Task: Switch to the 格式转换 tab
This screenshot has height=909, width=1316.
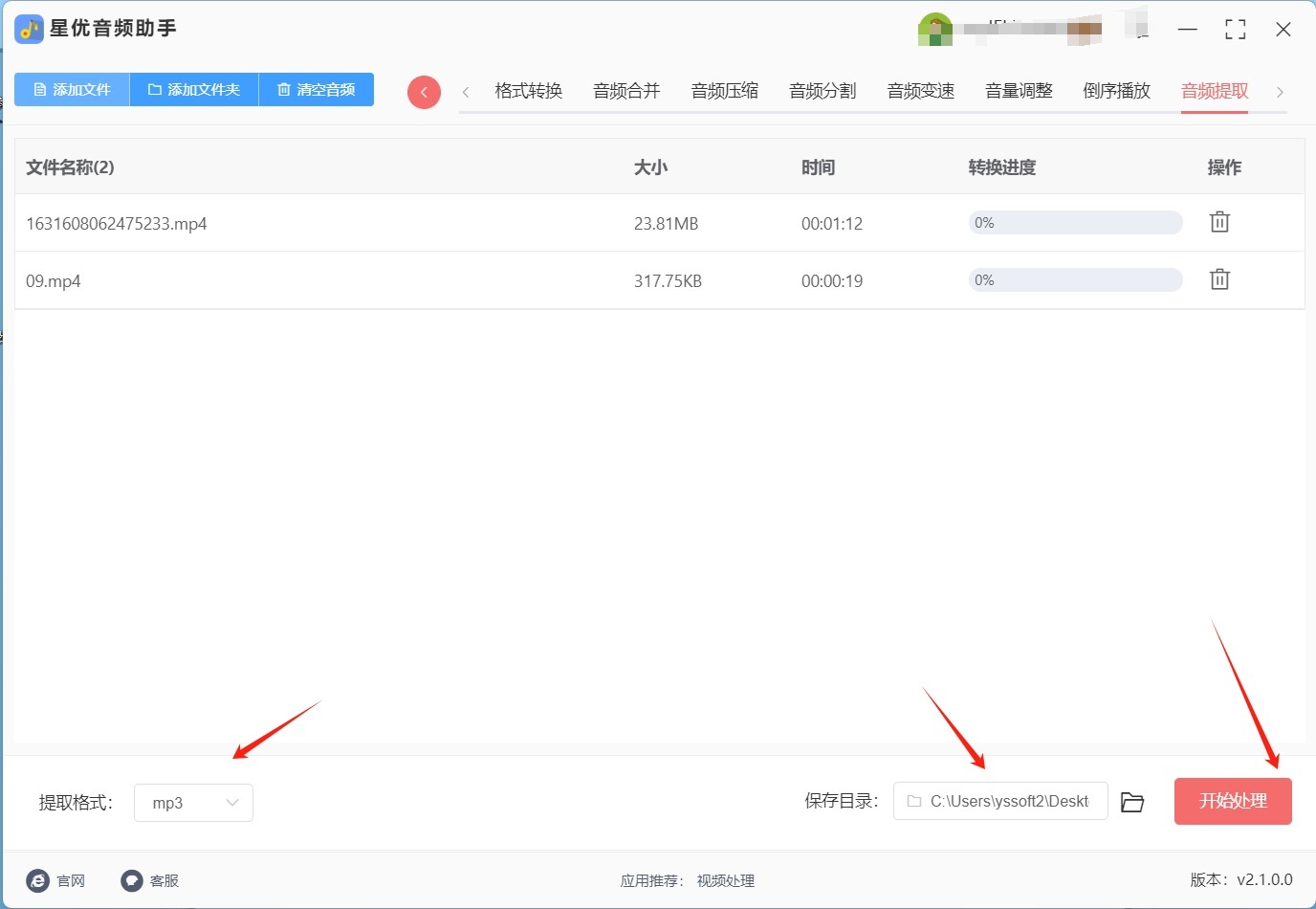Action: tap(528, 91)
